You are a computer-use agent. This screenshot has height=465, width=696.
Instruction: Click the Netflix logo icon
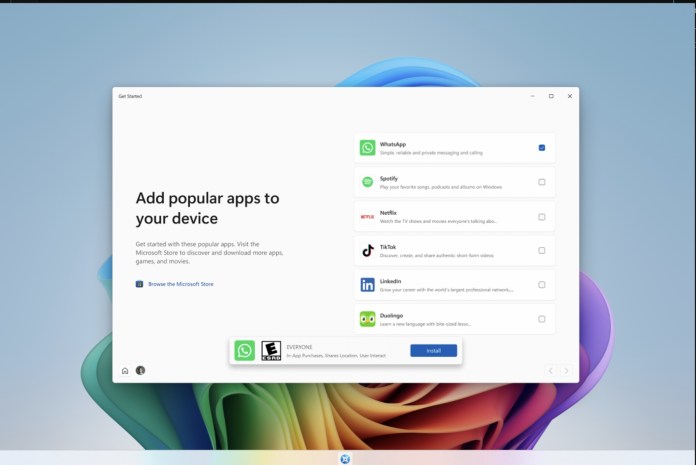(x=368, y=217)
